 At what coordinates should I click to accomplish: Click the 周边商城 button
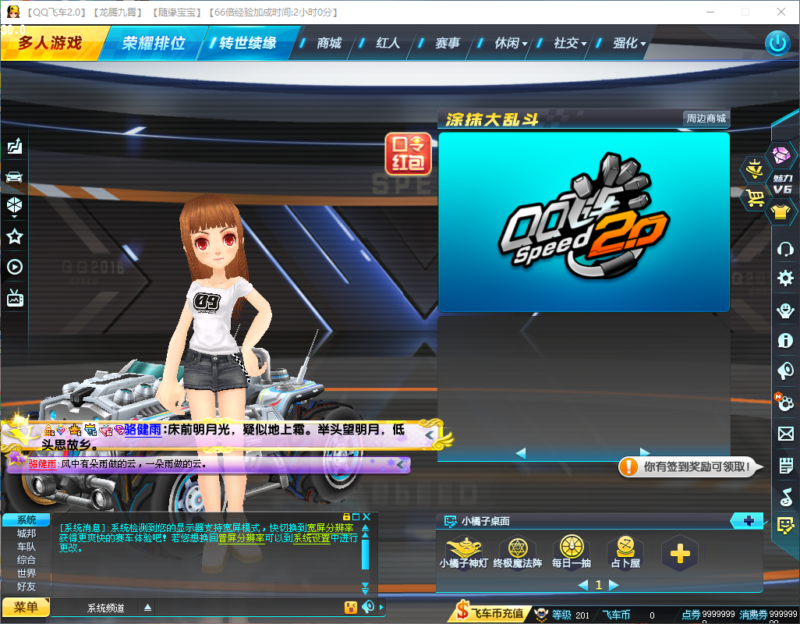706,119
